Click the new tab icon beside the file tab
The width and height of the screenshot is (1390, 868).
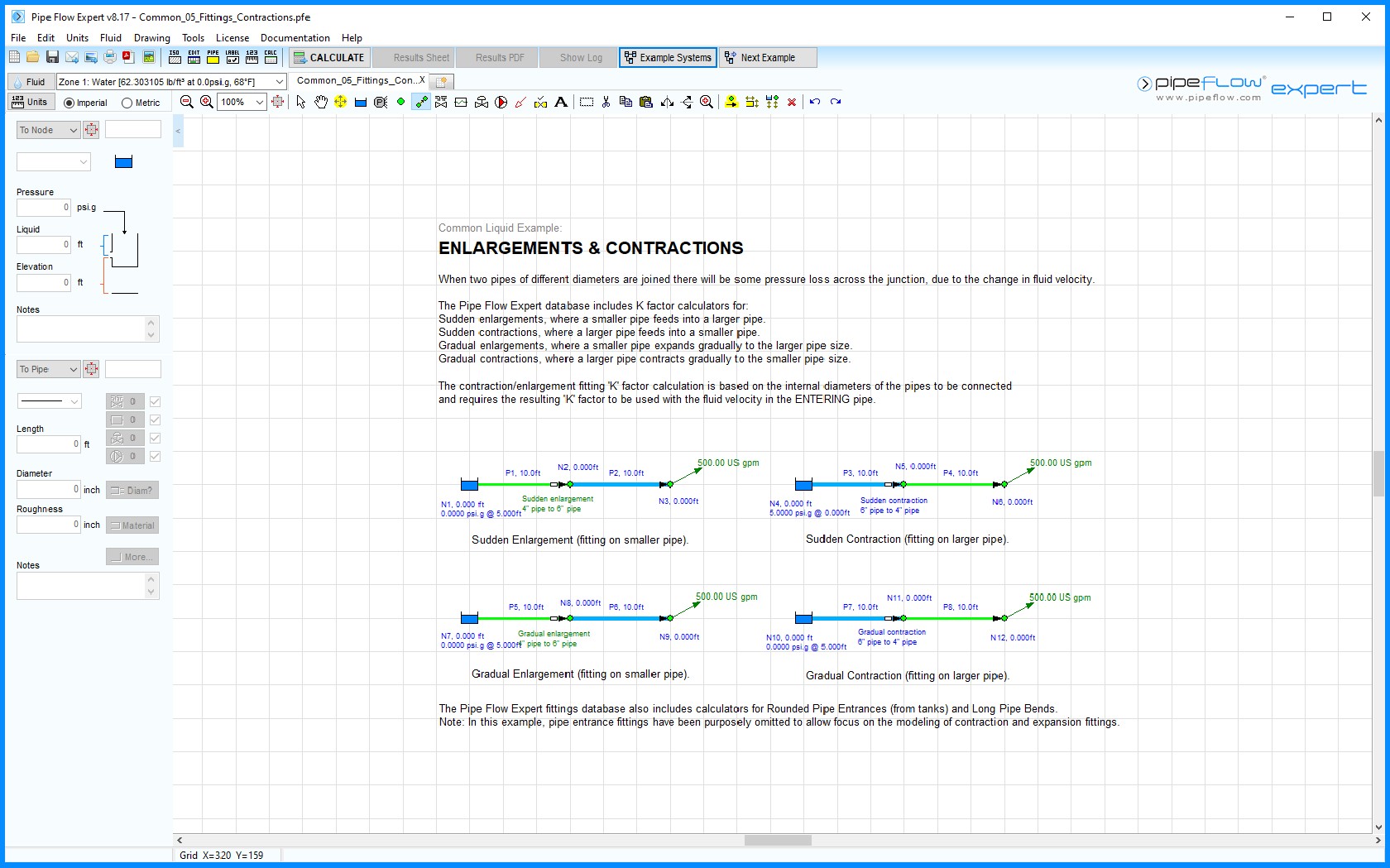[442, 81]
